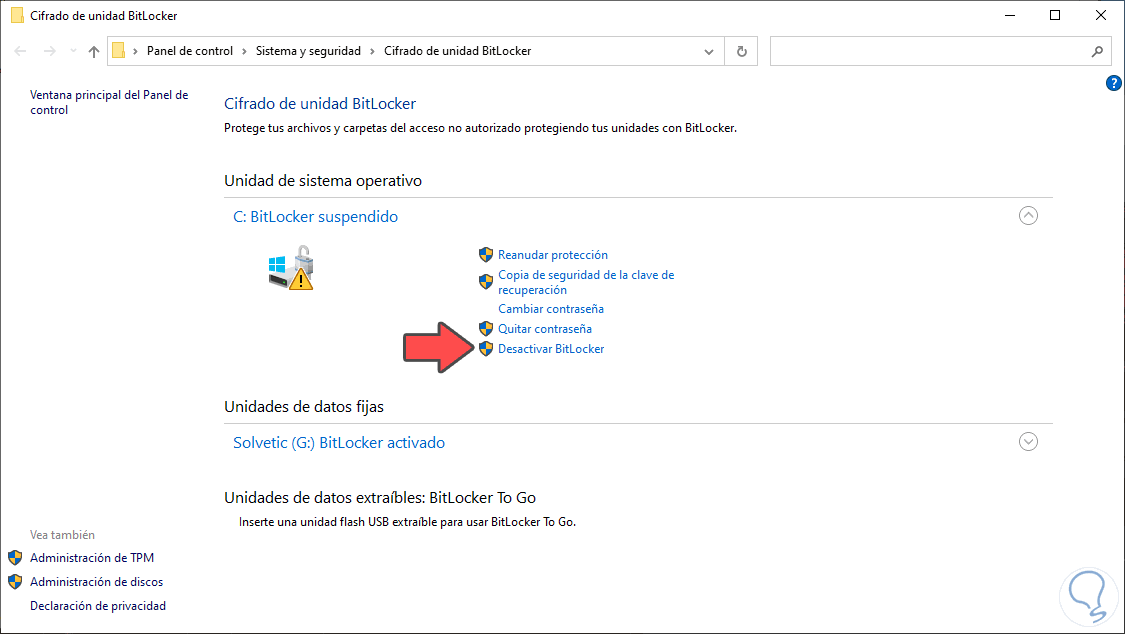
Task: Click the Unidad de sistema operativo heading
Action: [x=323, y=181]
